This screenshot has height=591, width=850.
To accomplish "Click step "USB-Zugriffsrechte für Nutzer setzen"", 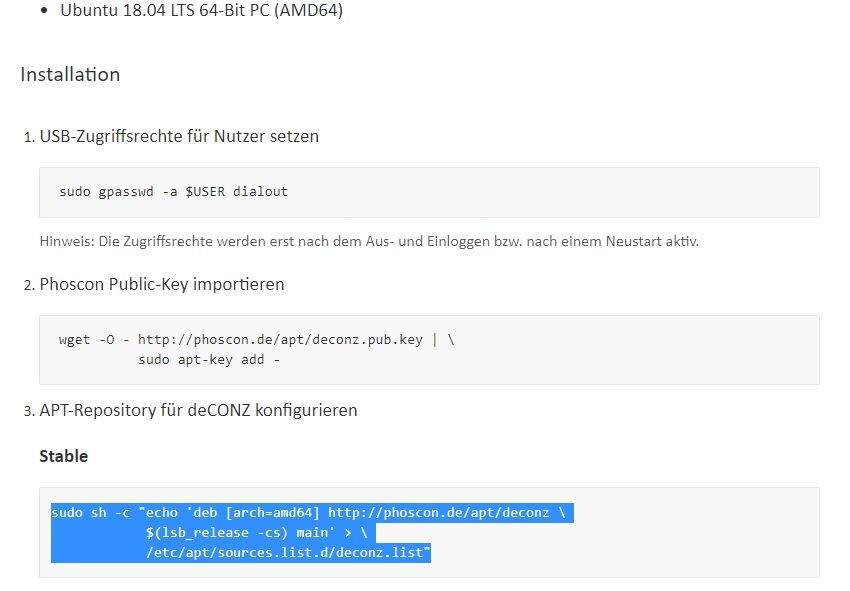I will (179, 136).
